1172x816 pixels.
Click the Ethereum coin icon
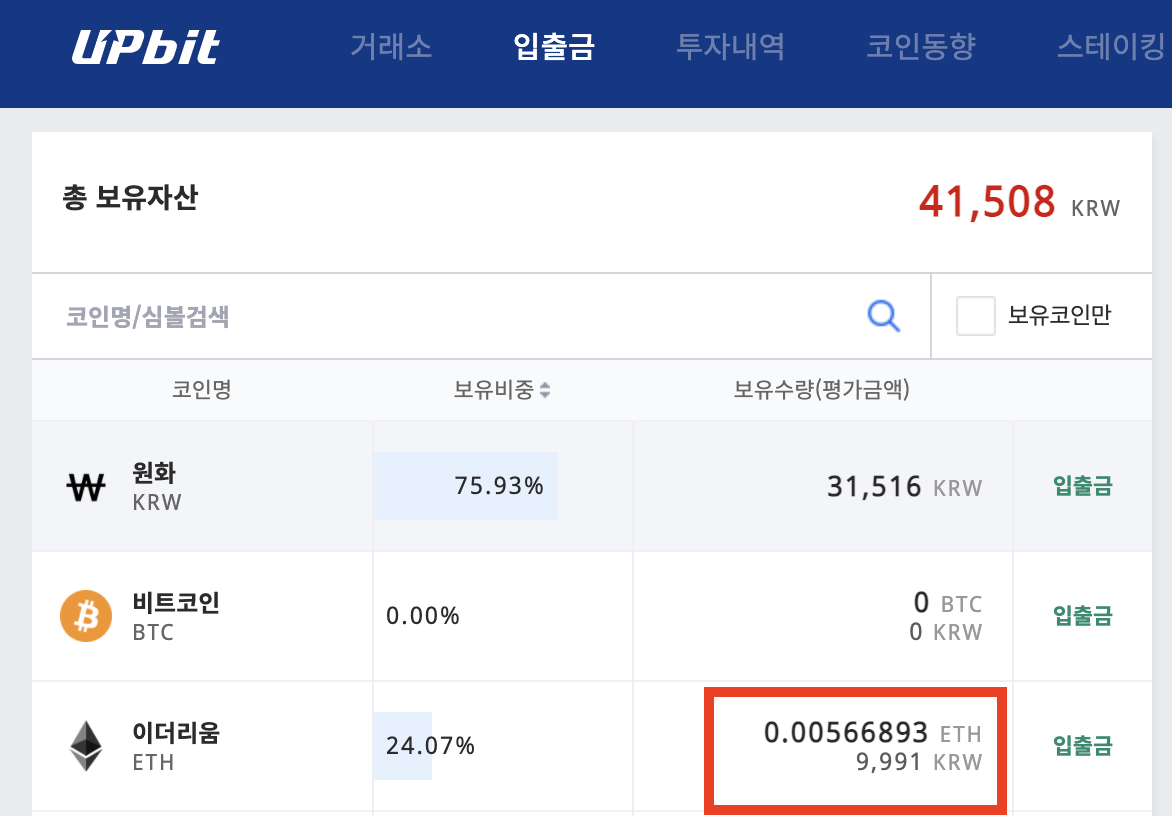pos(86,746)
